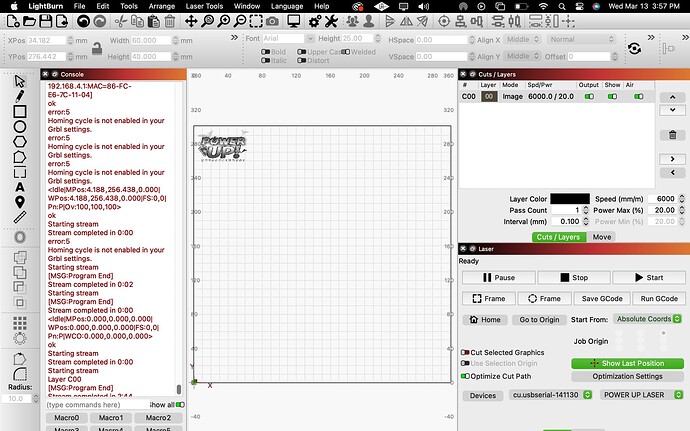Select the Grid Array tool
690x431 pixels.
[20, 323]
